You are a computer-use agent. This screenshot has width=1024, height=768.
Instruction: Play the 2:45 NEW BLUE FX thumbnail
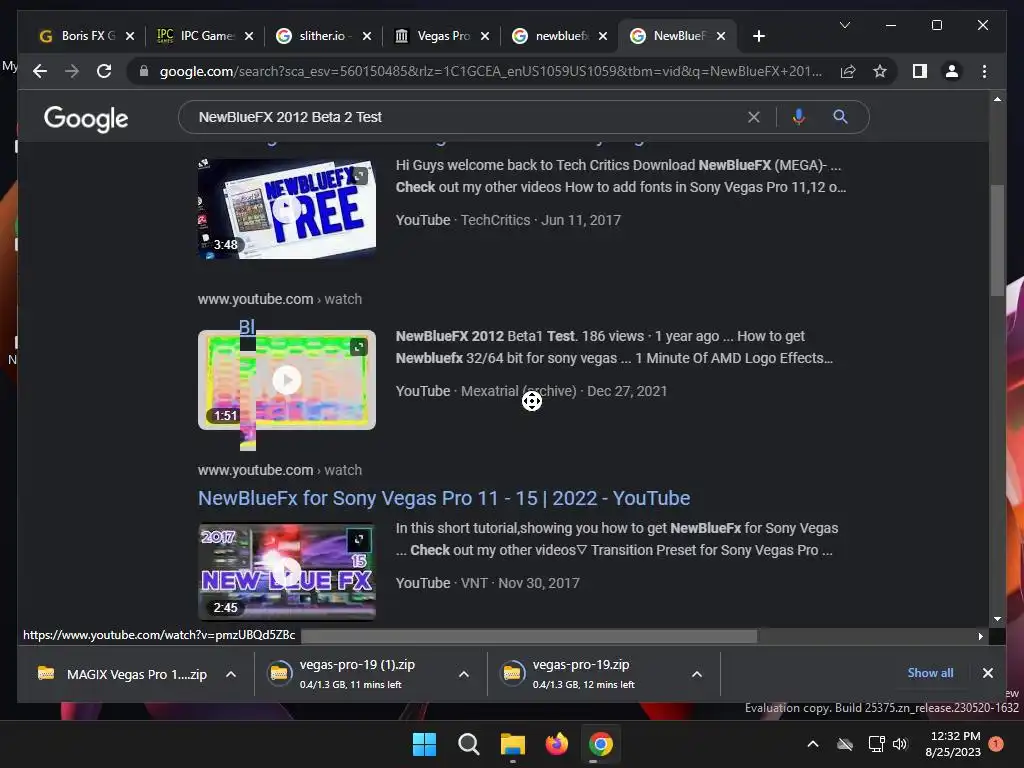(x=287, y=571)
